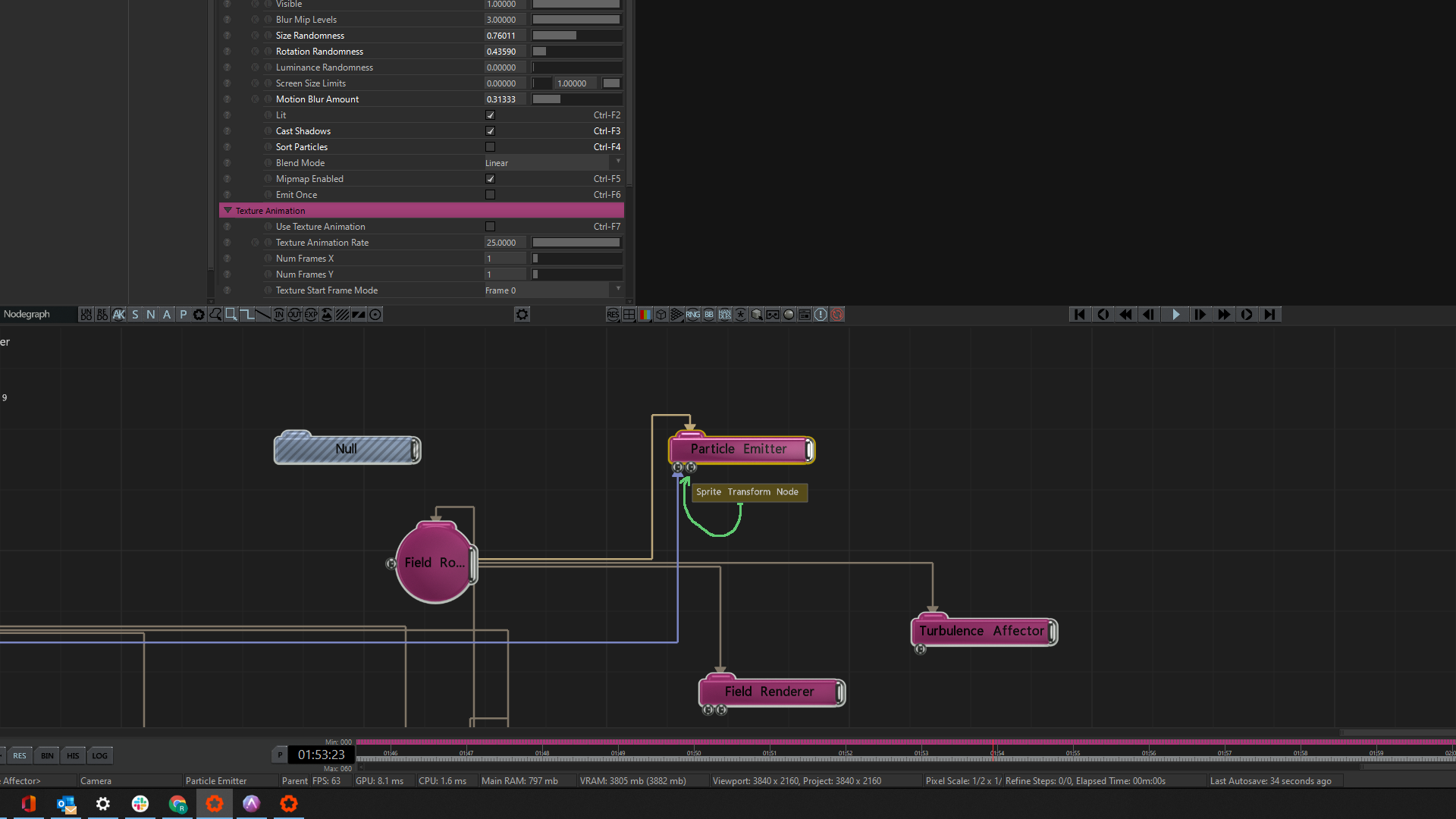Viewport: 1456px width, 819px height.
Task: Click the RNG icon in the viewport toolbar
Action: click(x=693, y=315)
